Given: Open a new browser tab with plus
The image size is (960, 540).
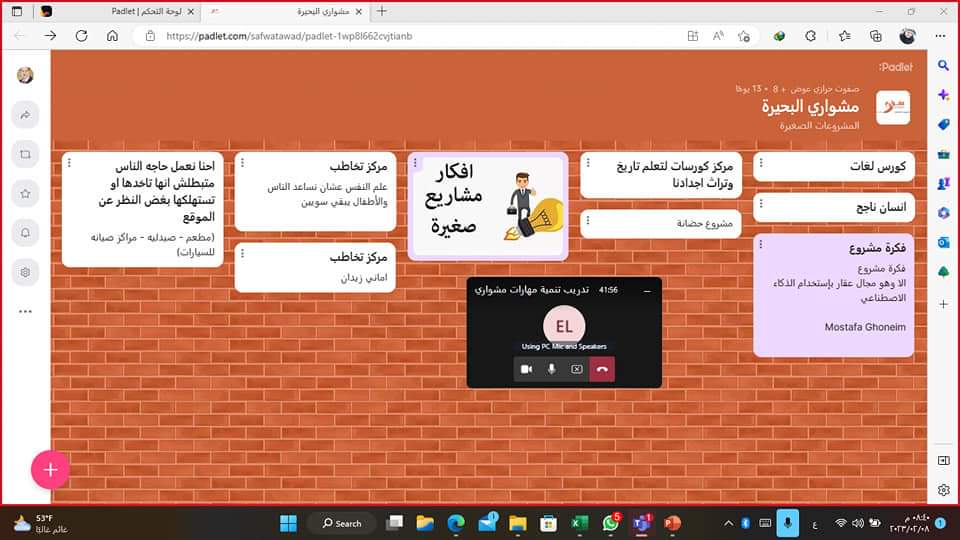Looking at the screenshot, I should point(381,11).
